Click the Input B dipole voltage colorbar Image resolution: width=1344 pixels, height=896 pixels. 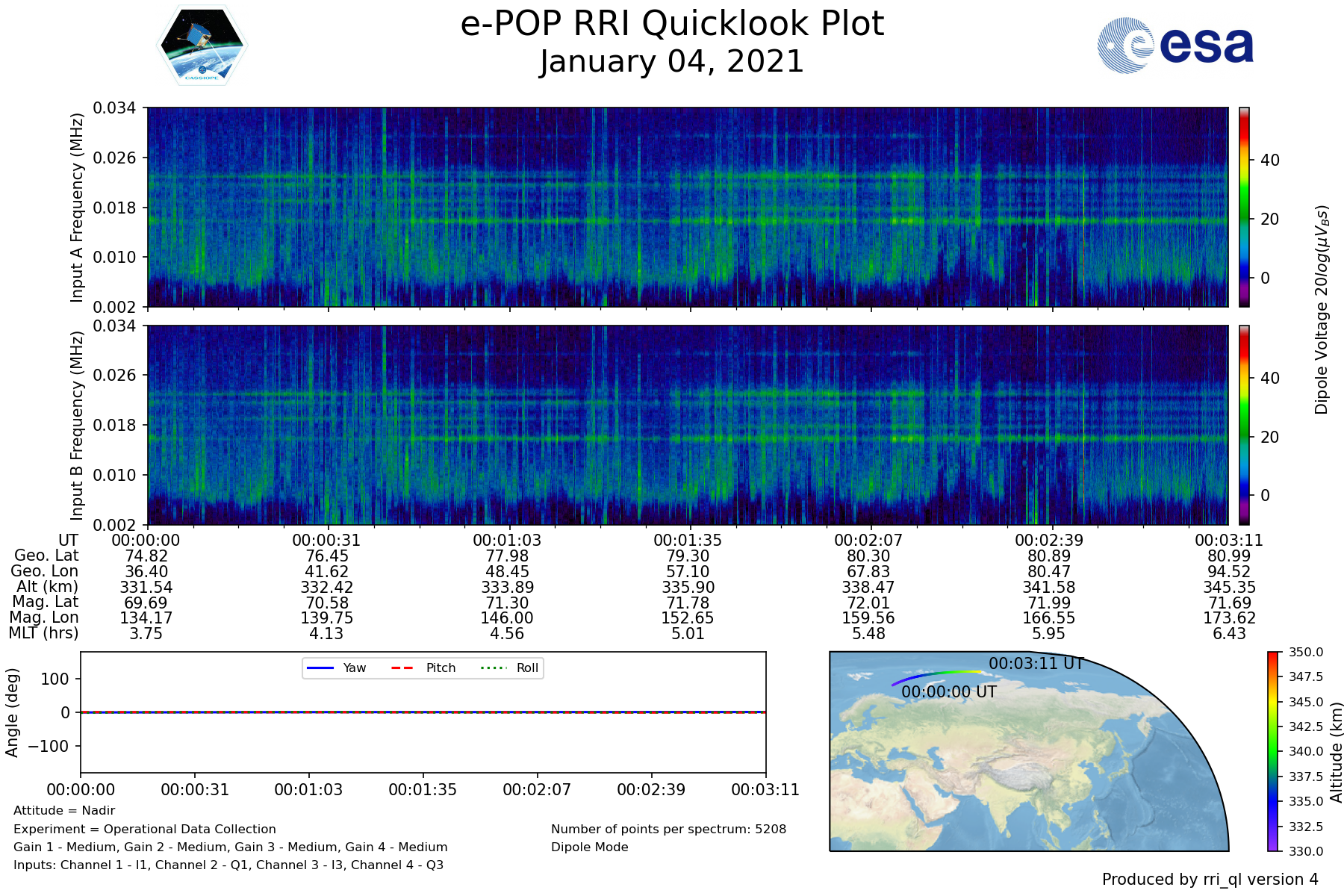[x=1244, y=425]
